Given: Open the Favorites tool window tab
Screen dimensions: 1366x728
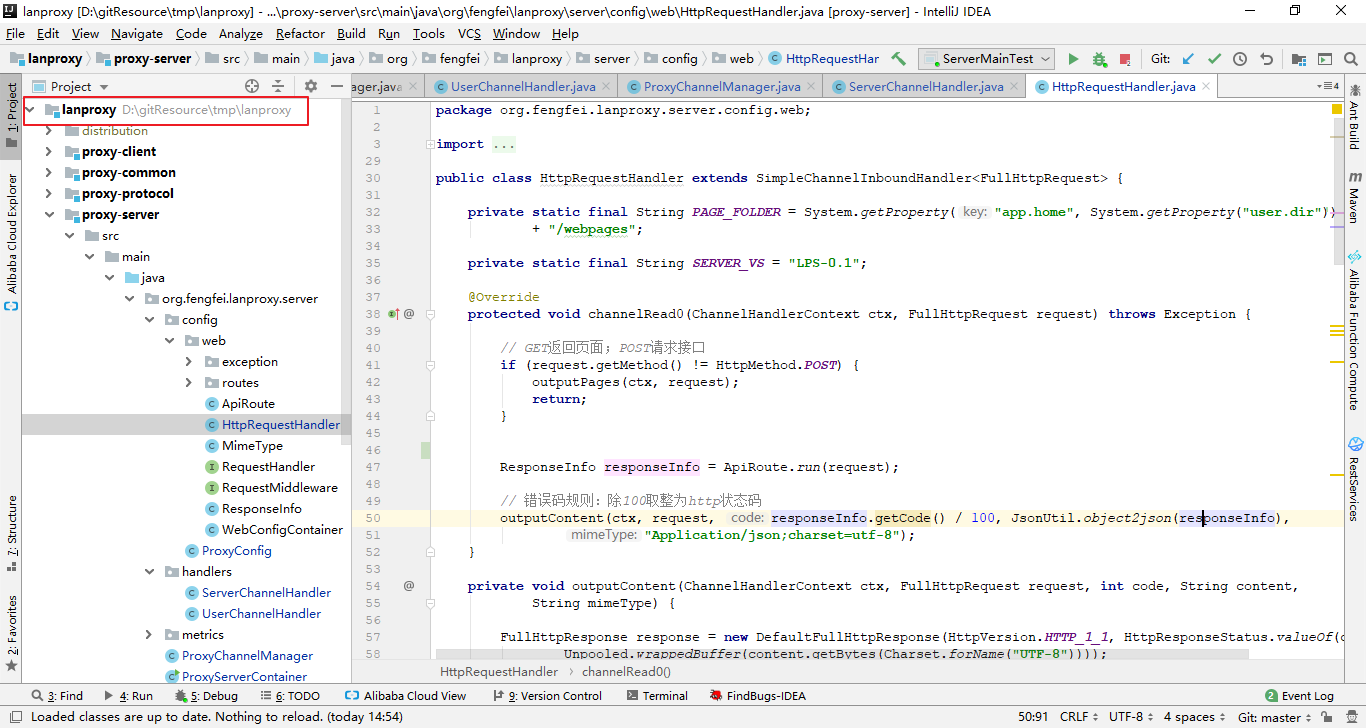Looking at the screenshot, I should pos(11,632).
